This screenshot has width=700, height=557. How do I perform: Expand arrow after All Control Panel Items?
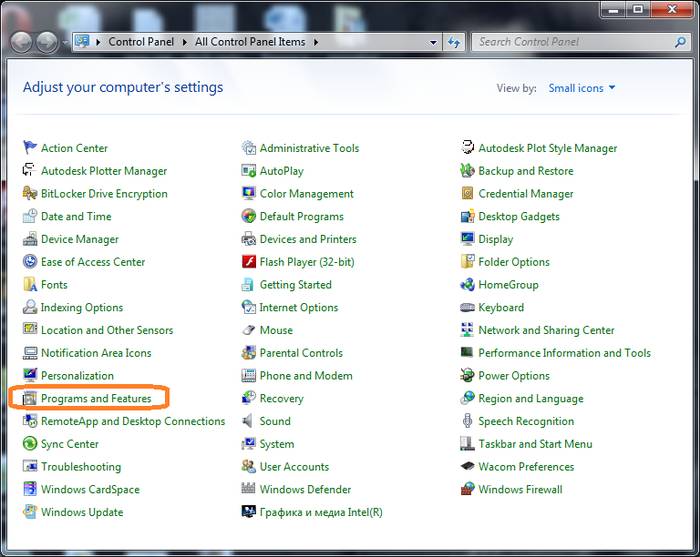click(316, 42)
